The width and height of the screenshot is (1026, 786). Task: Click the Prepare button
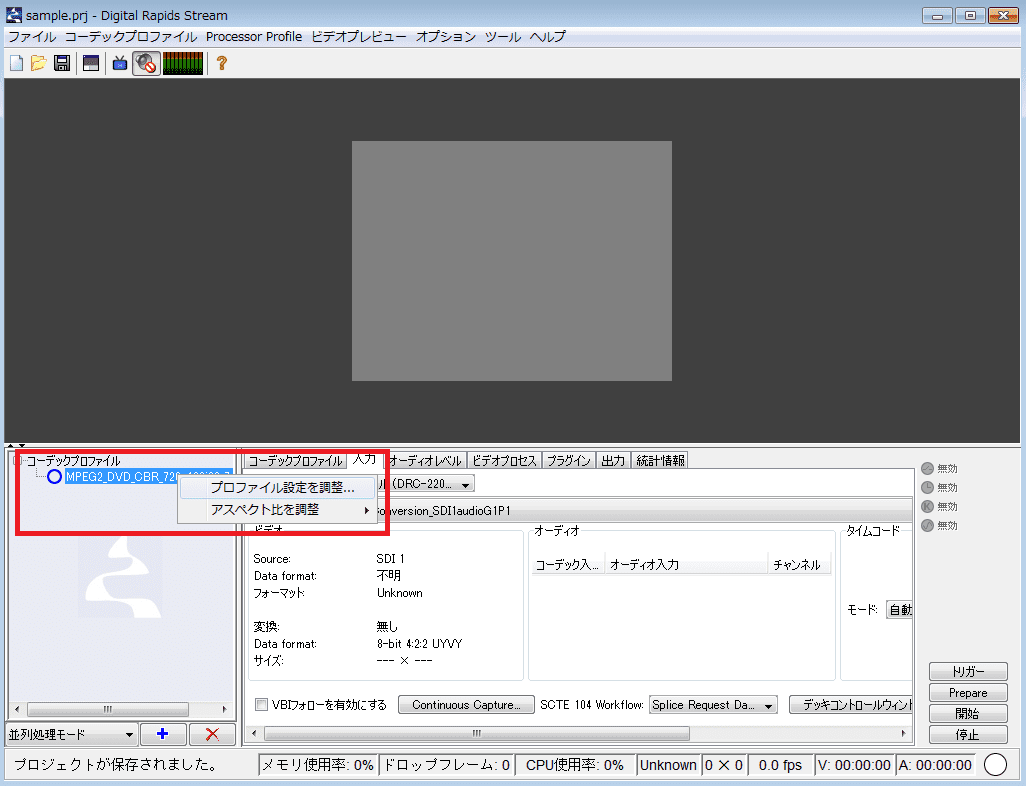[968, 692]
